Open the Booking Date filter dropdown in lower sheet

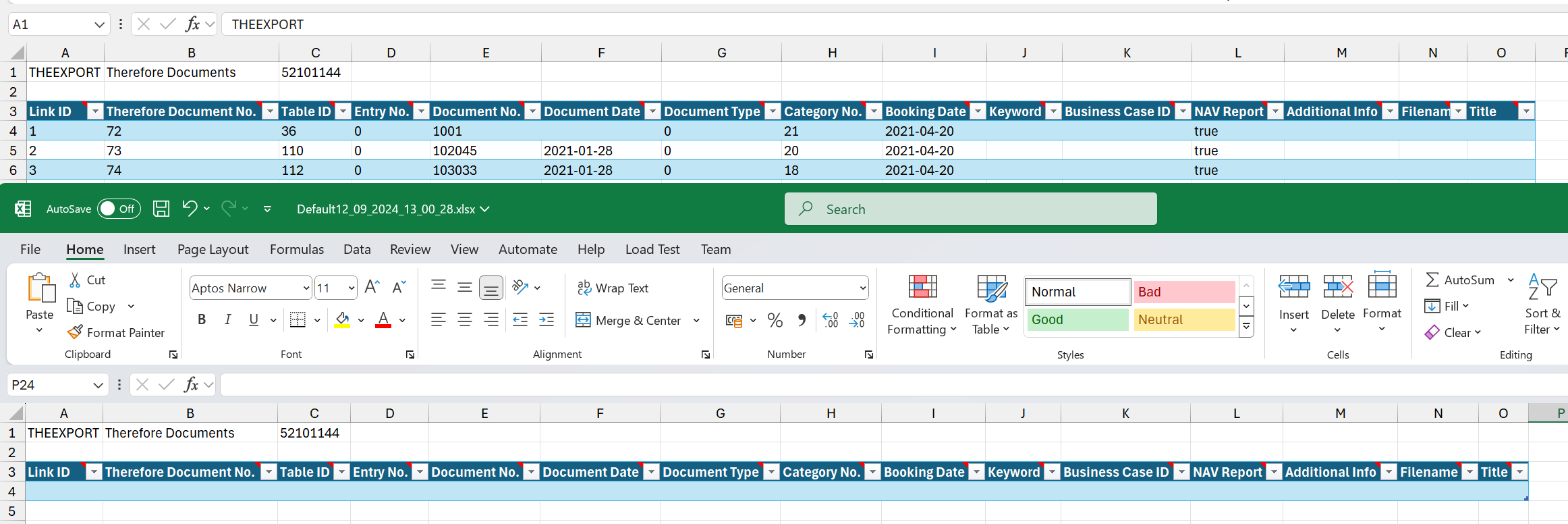click(976, 472)
